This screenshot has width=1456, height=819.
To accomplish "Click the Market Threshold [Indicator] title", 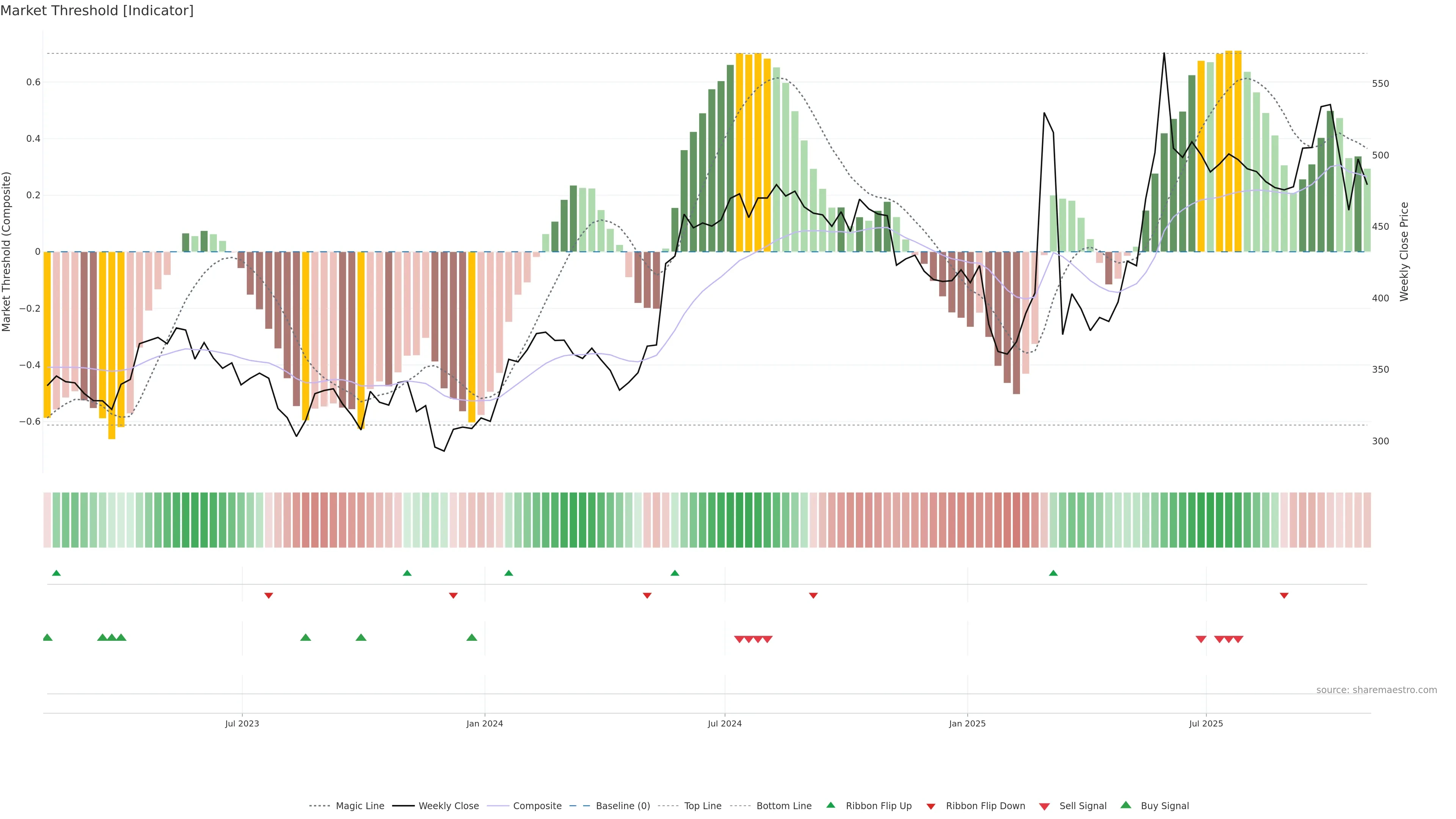I will click(x=97, y=10).
